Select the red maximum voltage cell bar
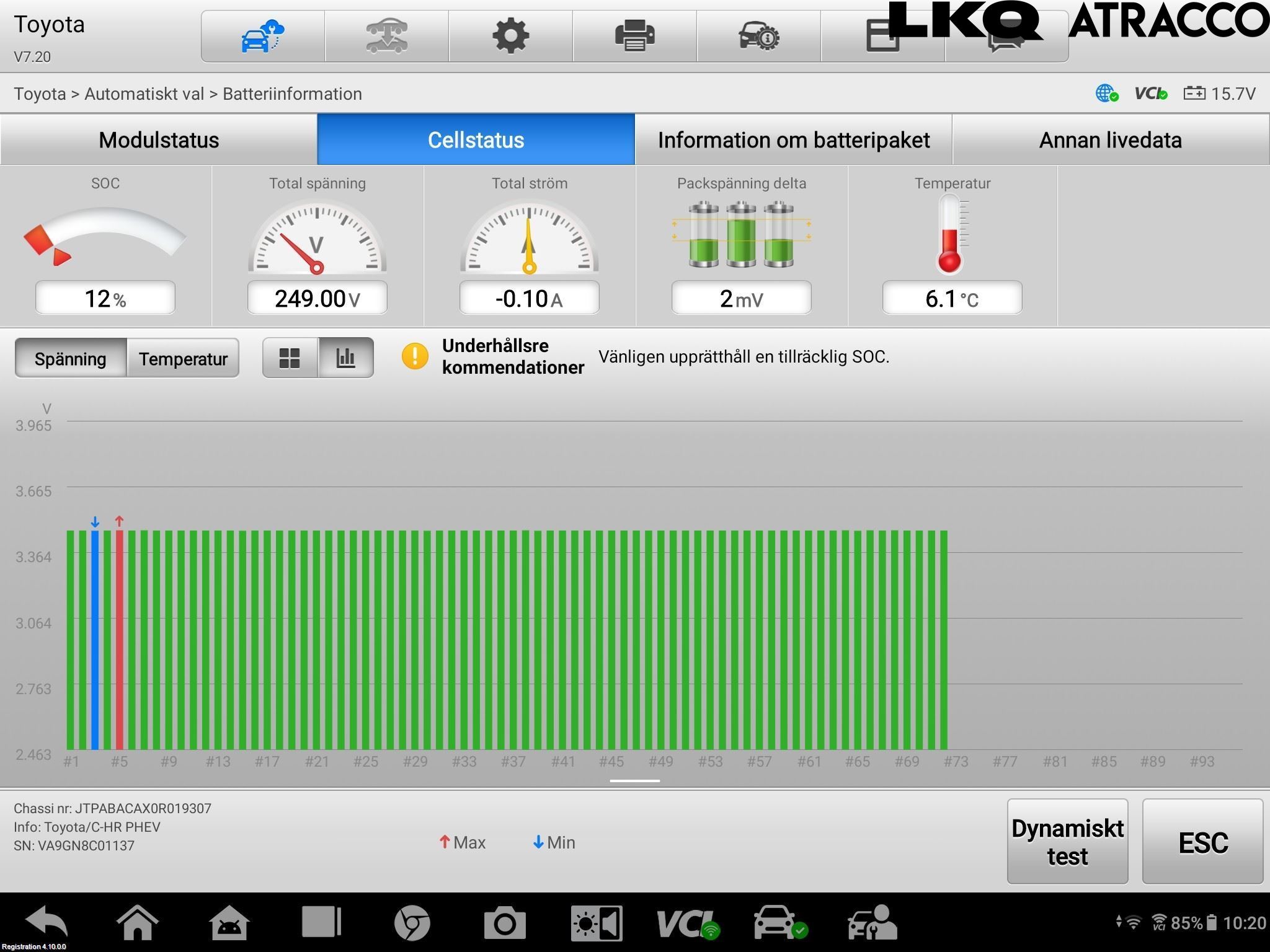 point(120,640)
